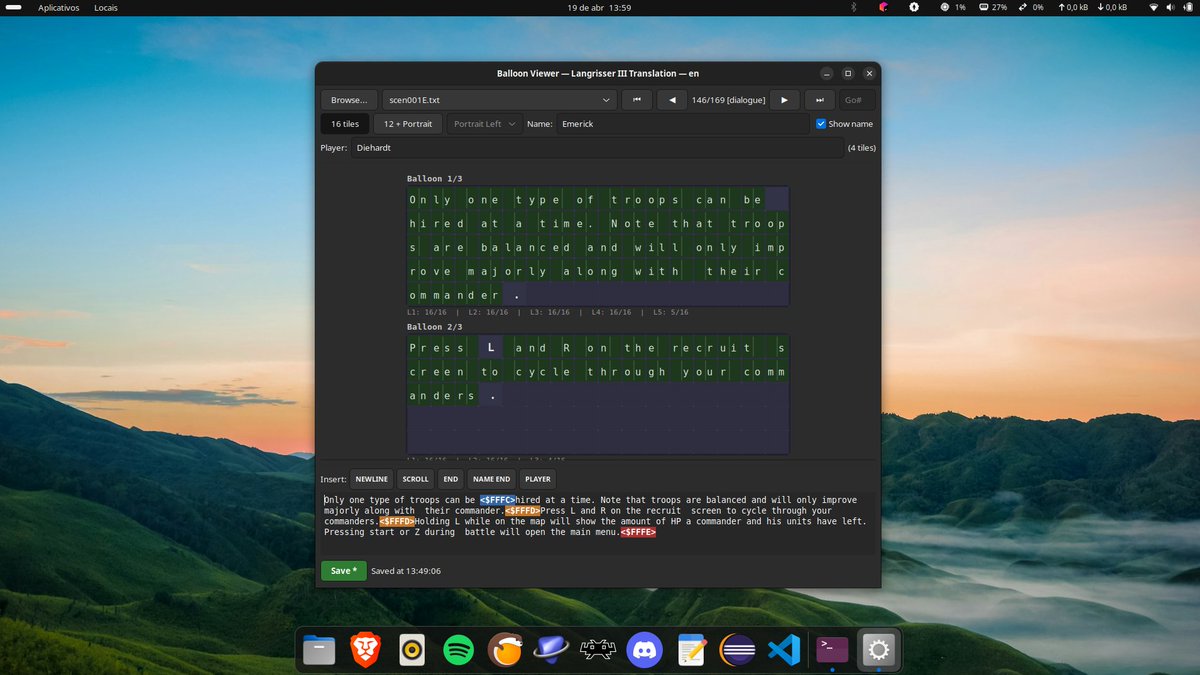Open the clock showing 19 de abr 13:59
This screenshot has width=1200, height=675.
(599, 7)
